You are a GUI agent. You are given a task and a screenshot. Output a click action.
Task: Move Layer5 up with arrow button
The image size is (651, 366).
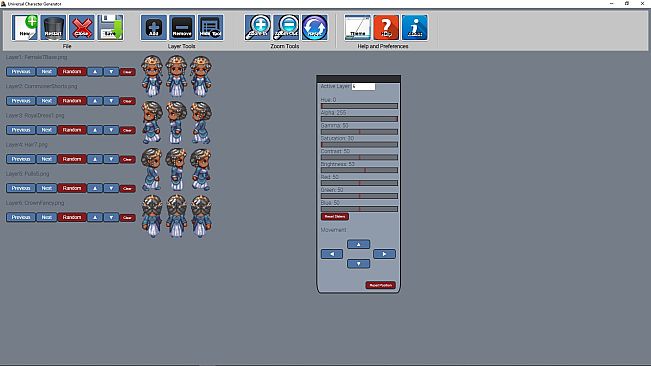(x=95, y=188)
